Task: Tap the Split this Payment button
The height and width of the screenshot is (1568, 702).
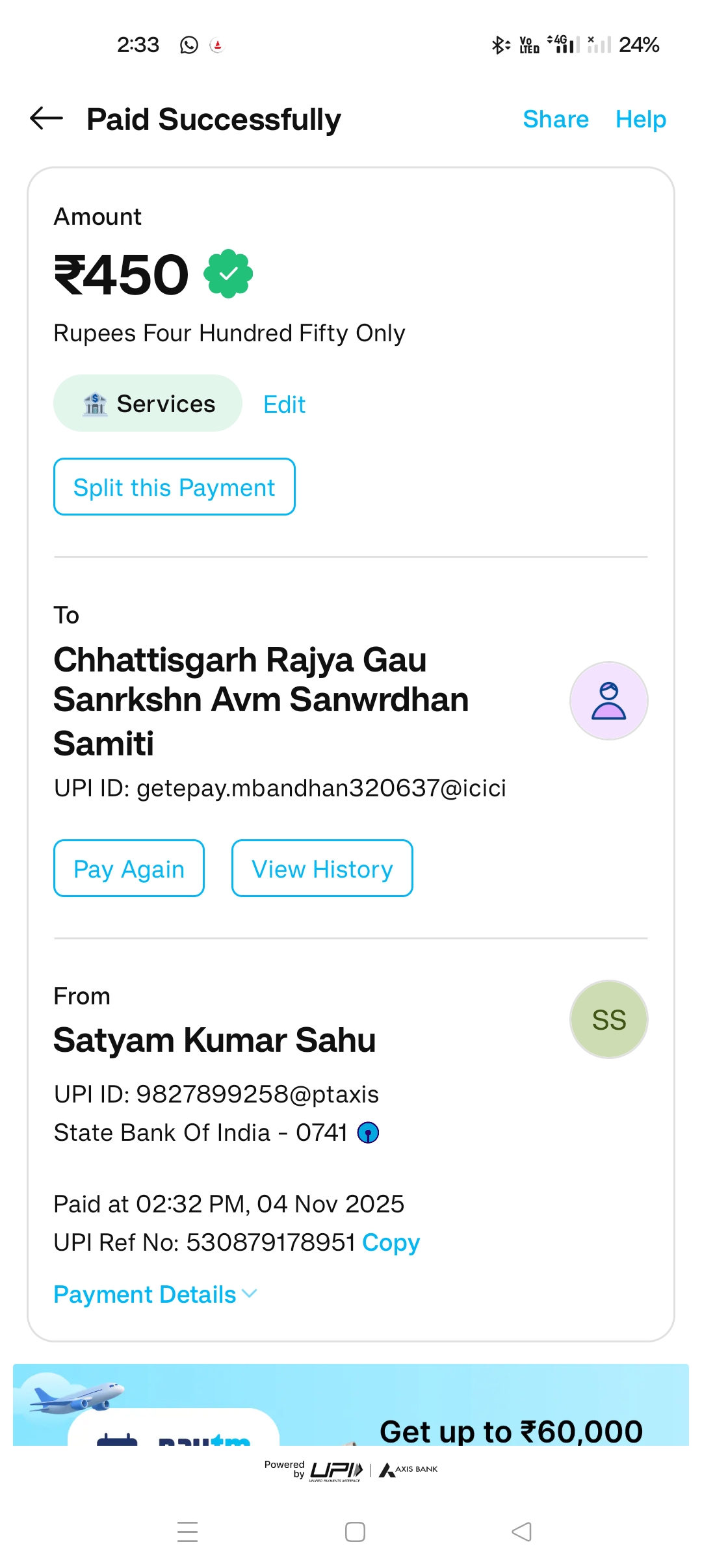Action: 174,487
